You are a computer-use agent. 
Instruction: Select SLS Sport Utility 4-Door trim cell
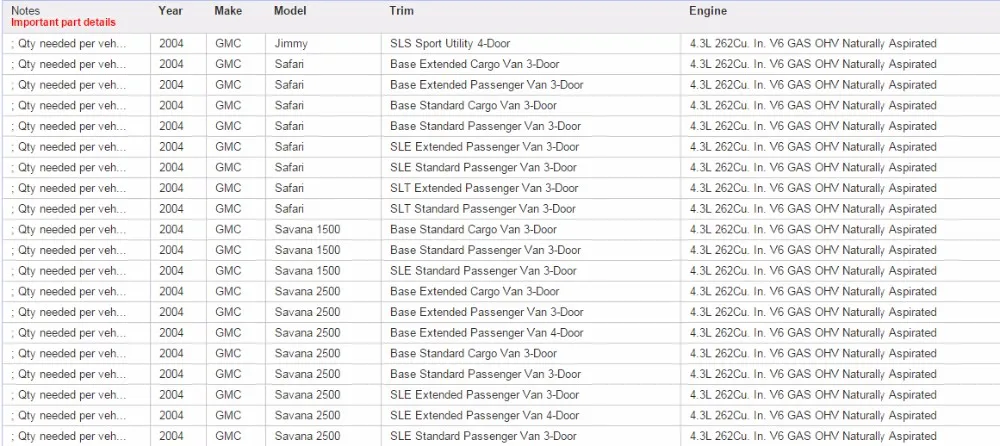tap(450, 44)
